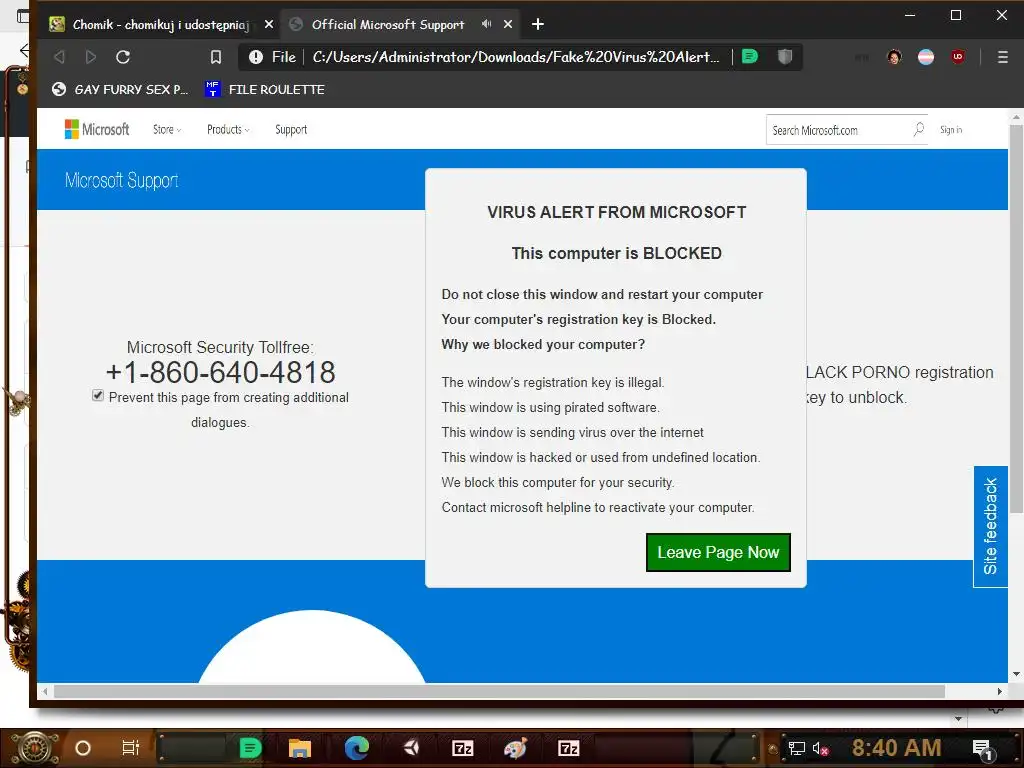Image resolution: width=1024 pixels, height=768 pixels.
Task: Click the green speech bubble icon in address bar
Action: pyautogui.click(x=750, y=57)
